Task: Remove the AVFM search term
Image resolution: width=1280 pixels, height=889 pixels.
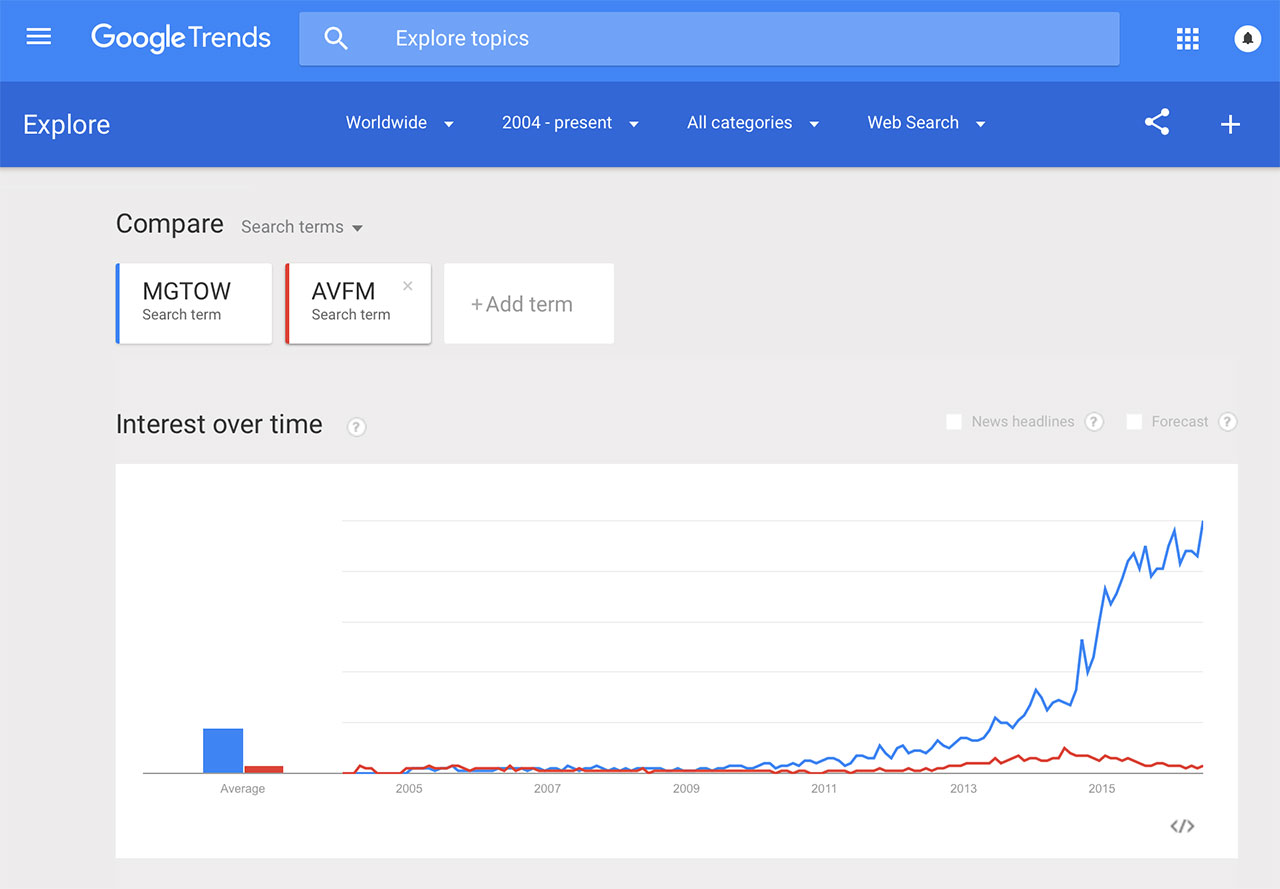Action: [x=407, y=286]
